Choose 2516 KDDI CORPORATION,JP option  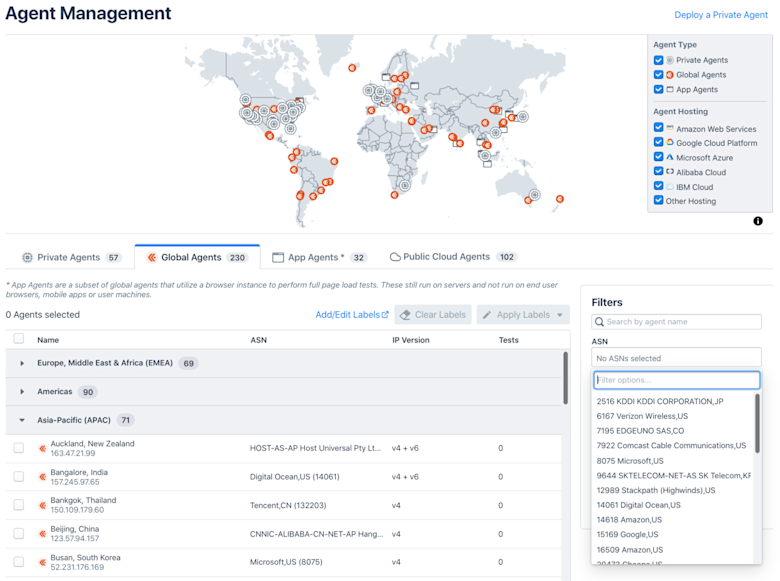(x=660, y=401)
